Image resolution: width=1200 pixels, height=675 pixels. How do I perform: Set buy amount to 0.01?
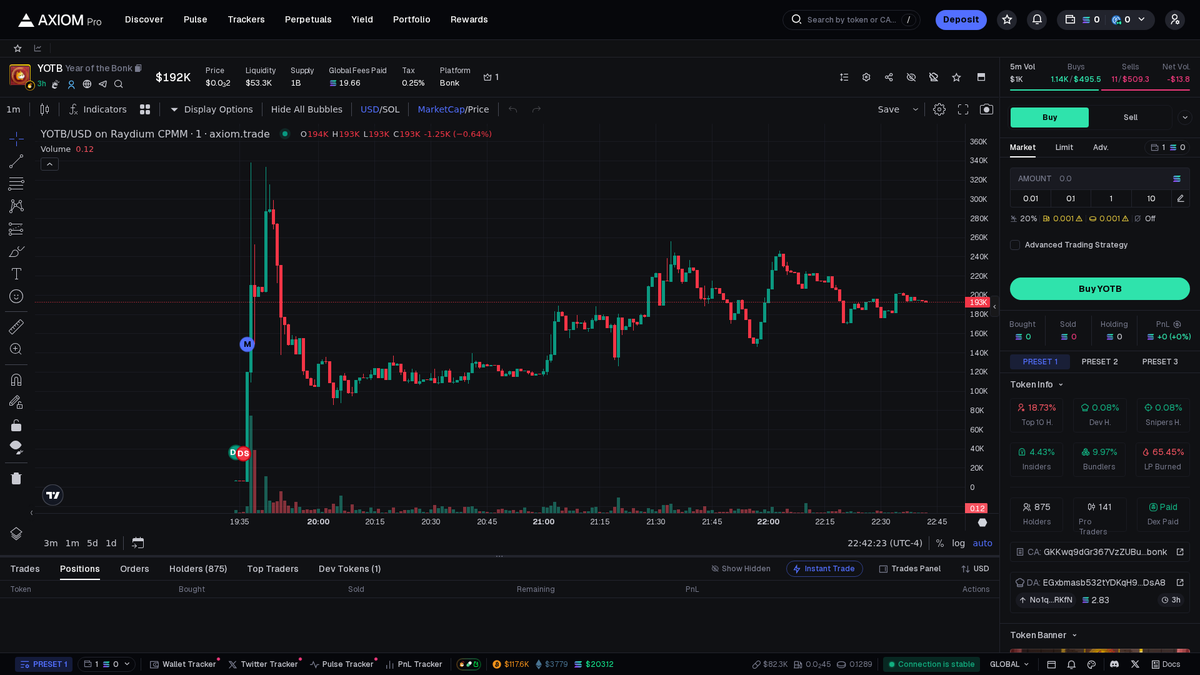[x=1030, y=198]
